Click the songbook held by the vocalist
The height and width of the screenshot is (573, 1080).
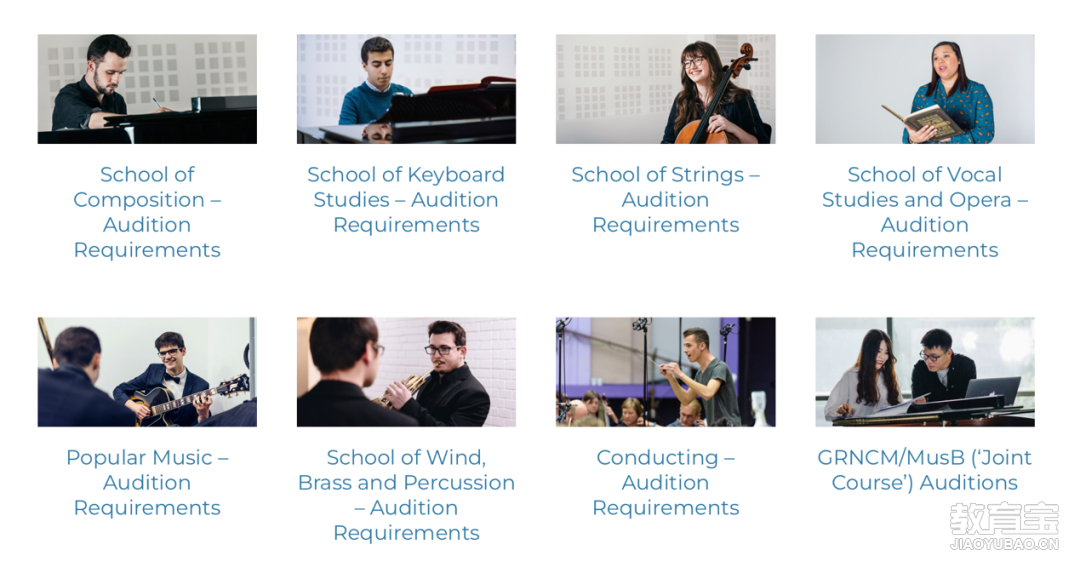tap(923, 123)
